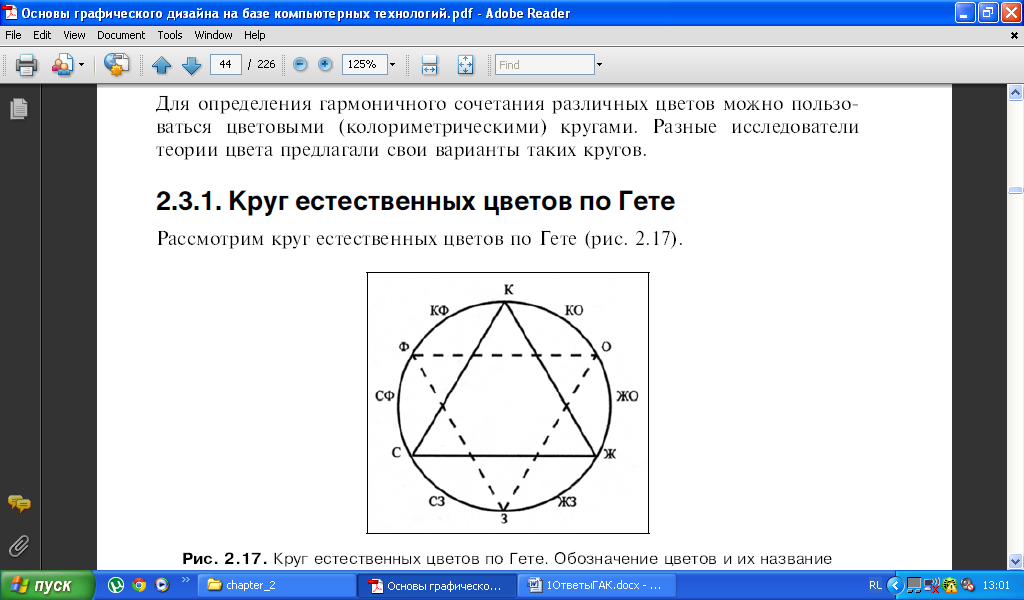This screenshot has height=600, width=1024.
Task: Click the globe web-conference toolbar icon
Action: click(116, 65)
